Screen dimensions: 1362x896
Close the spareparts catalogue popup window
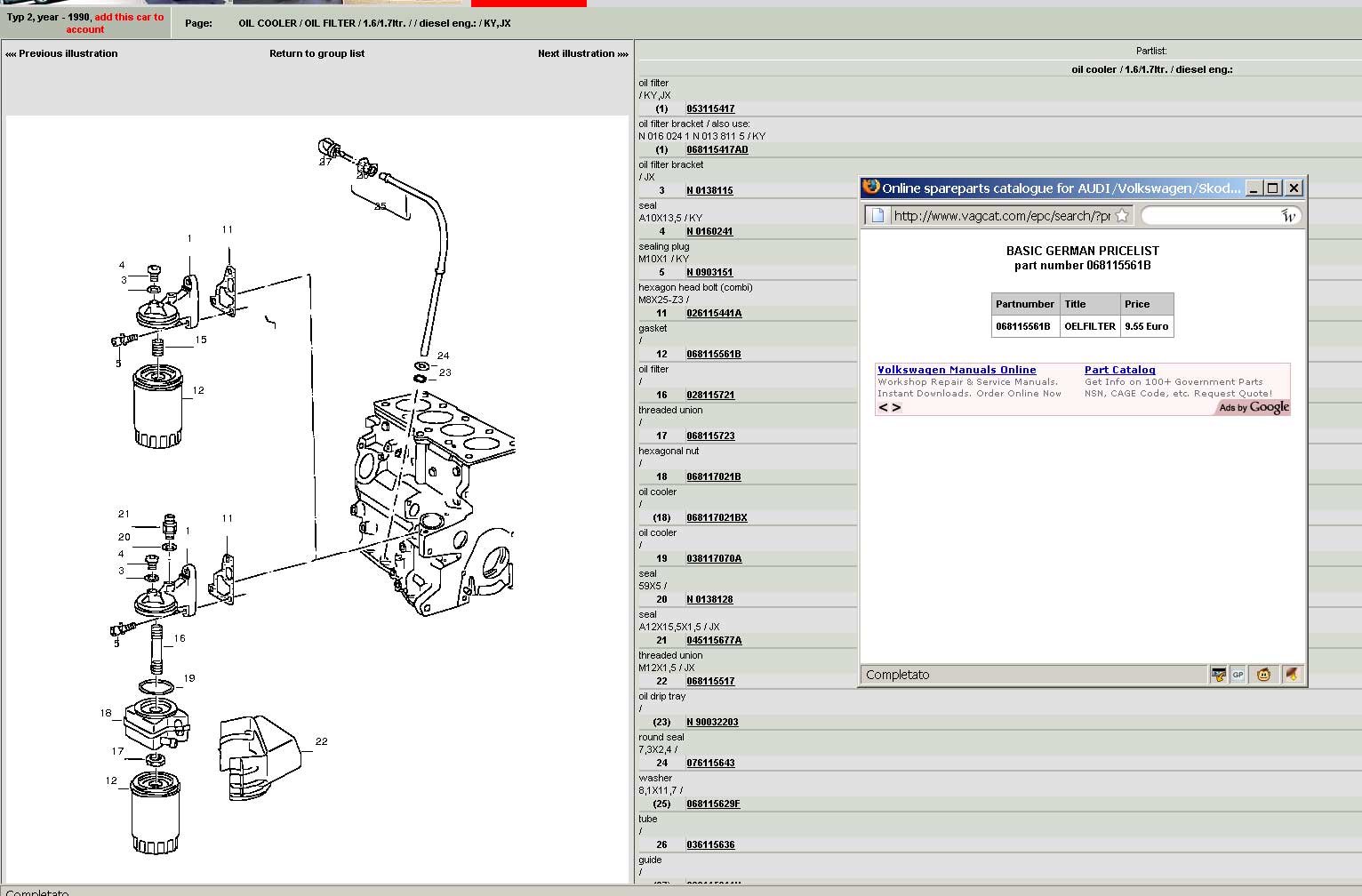(1294, 188)
